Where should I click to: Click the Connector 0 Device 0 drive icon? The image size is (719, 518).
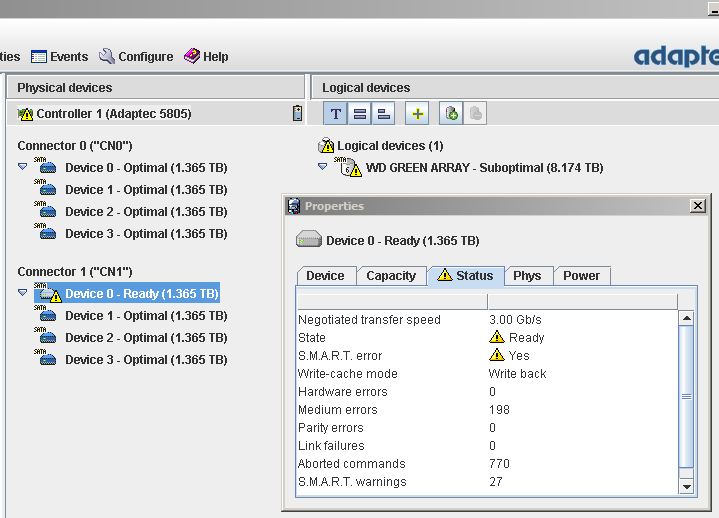pos(48,167)
